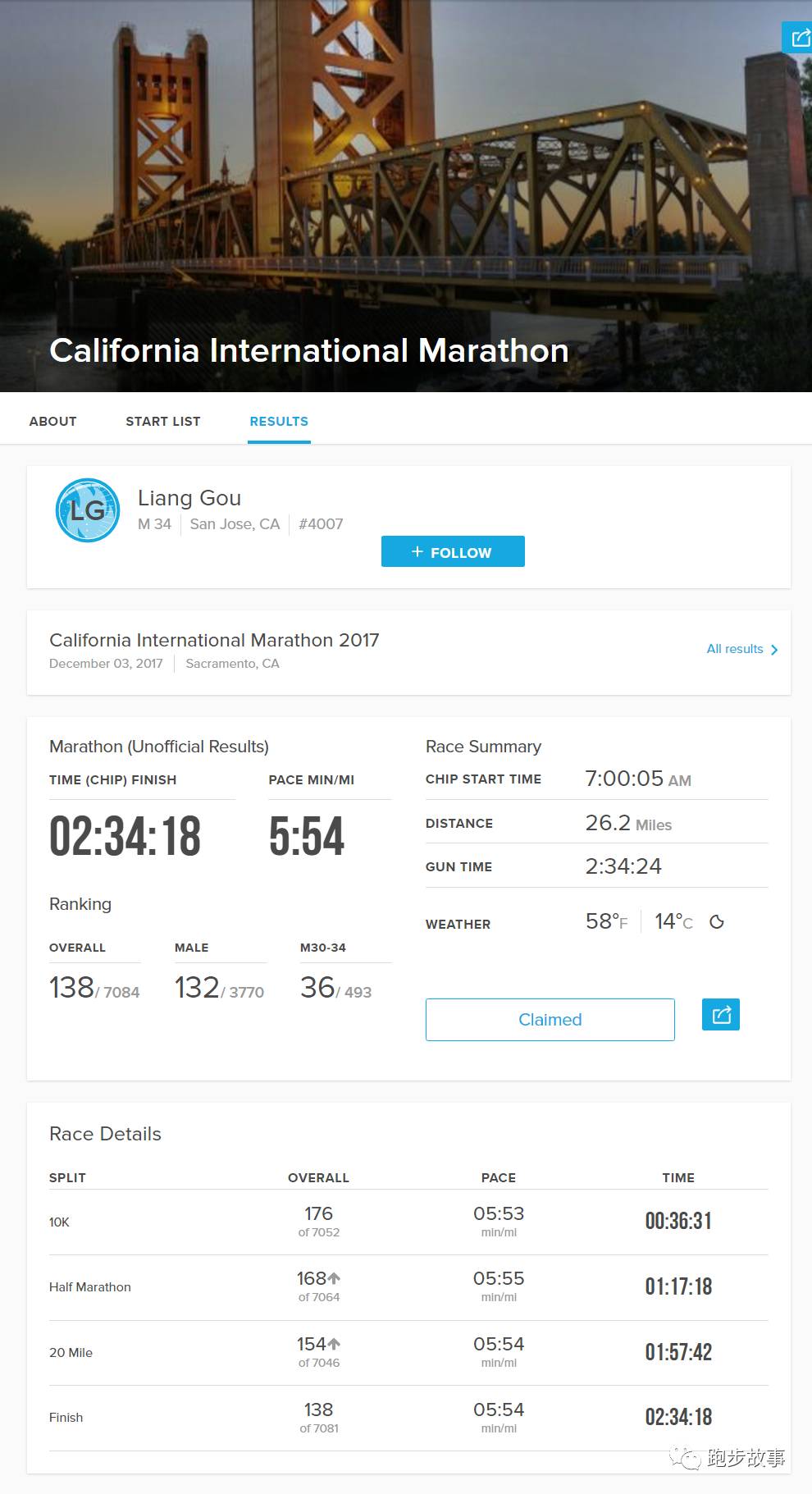Screen dimensions: 812x1494
Task: Click the LG profile avatar
Action: (x=88, y=510)
